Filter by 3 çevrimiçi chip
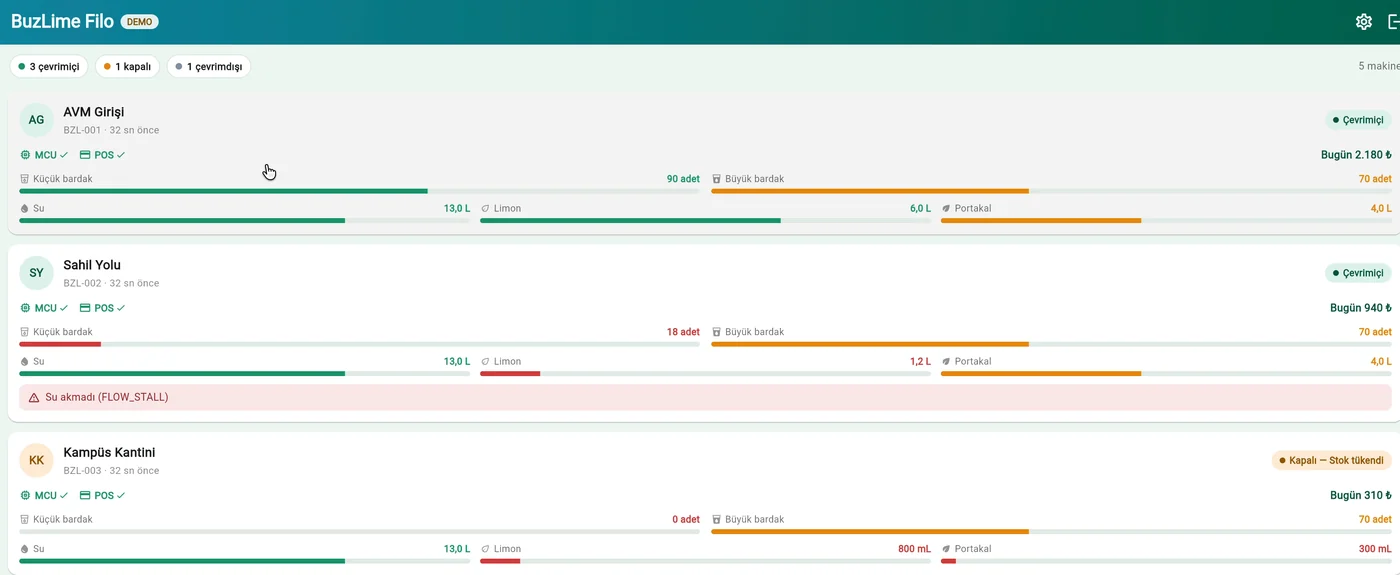Viewport: 1400px width, 575px height. coord(49,67)
